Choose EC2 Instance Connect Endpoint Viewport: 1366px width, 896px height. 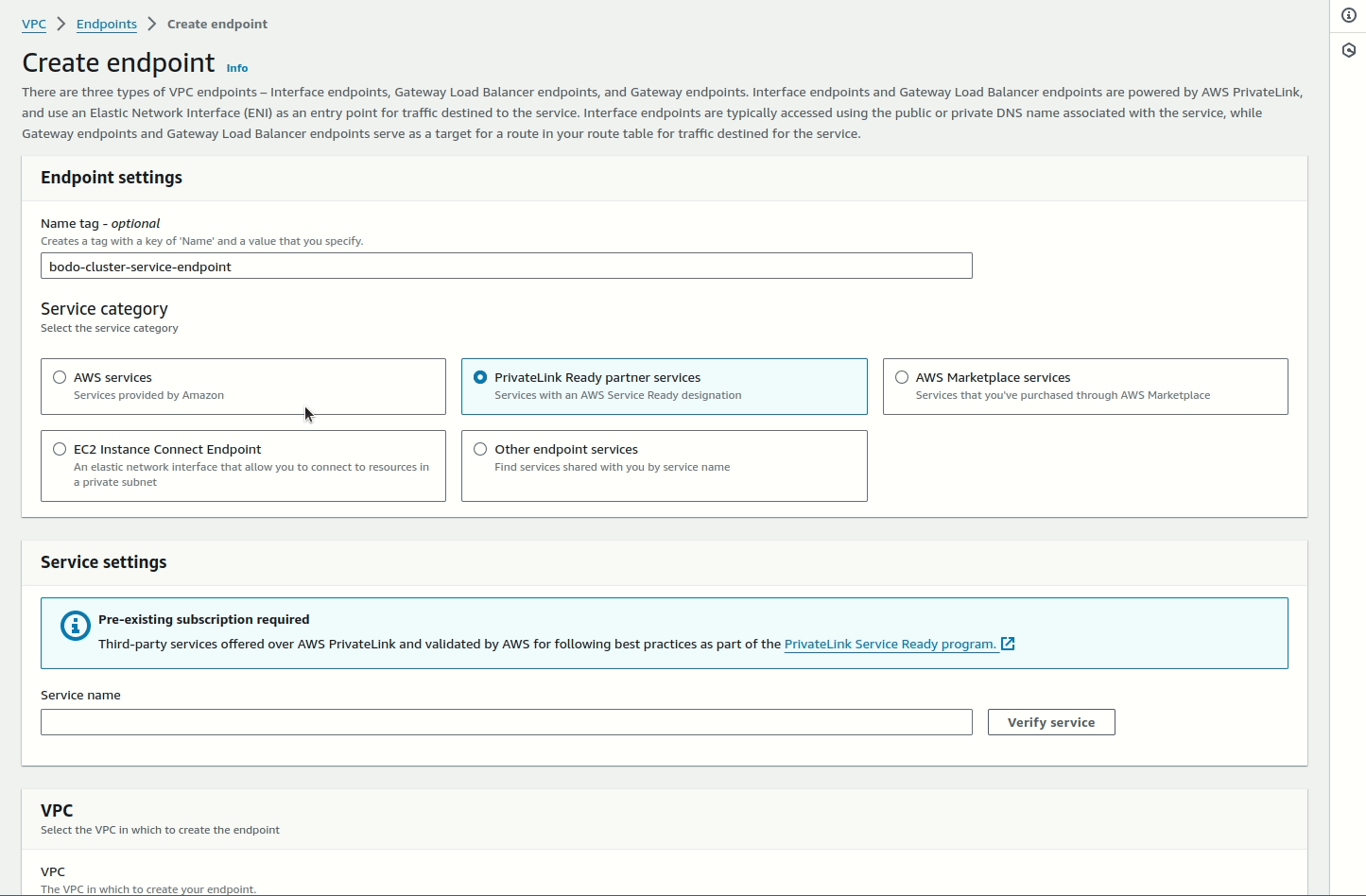click(x=60, y=448)
